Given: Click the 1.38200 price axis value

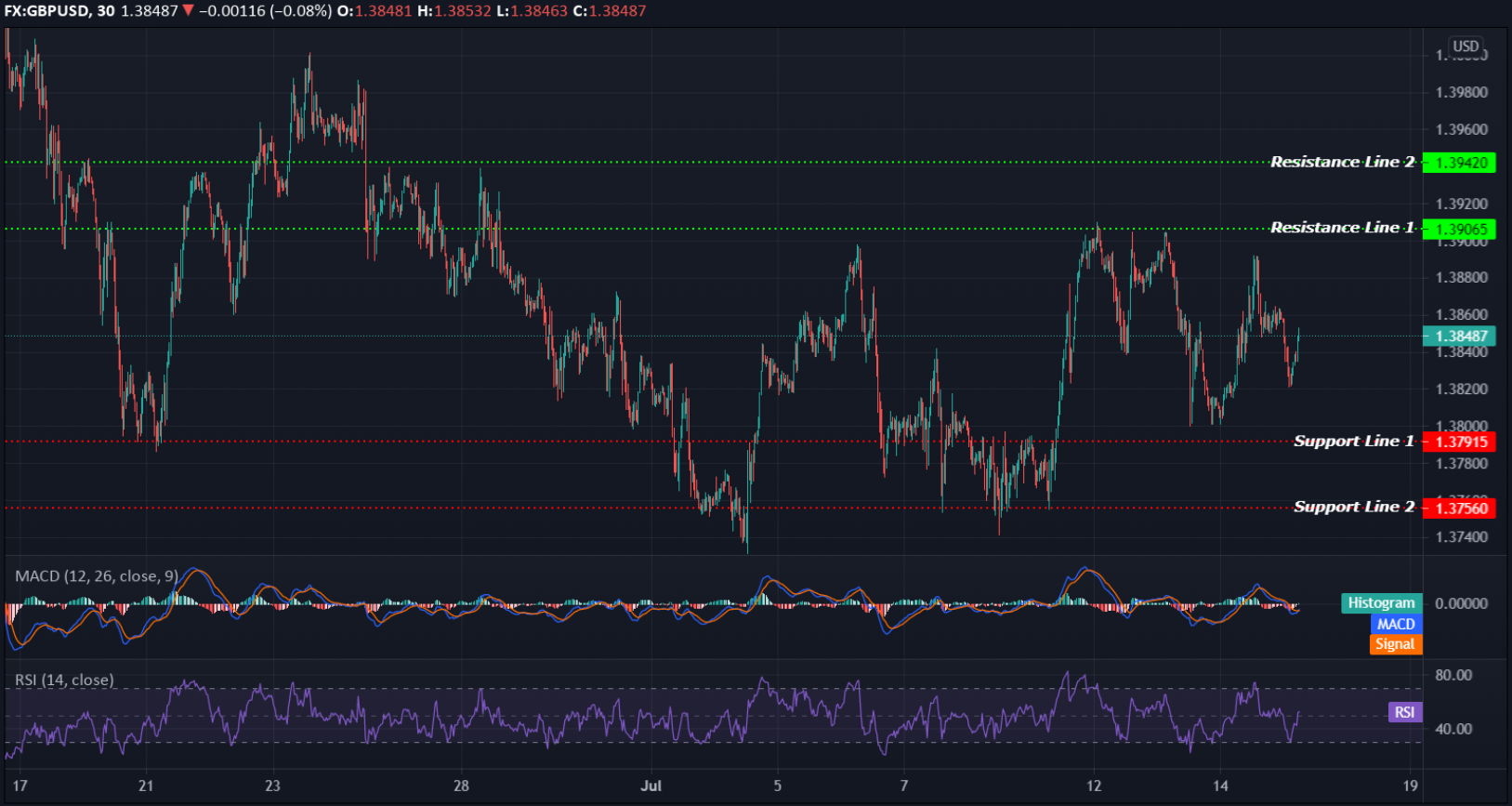Looking at the screenshot, I should pos(1462,390).
